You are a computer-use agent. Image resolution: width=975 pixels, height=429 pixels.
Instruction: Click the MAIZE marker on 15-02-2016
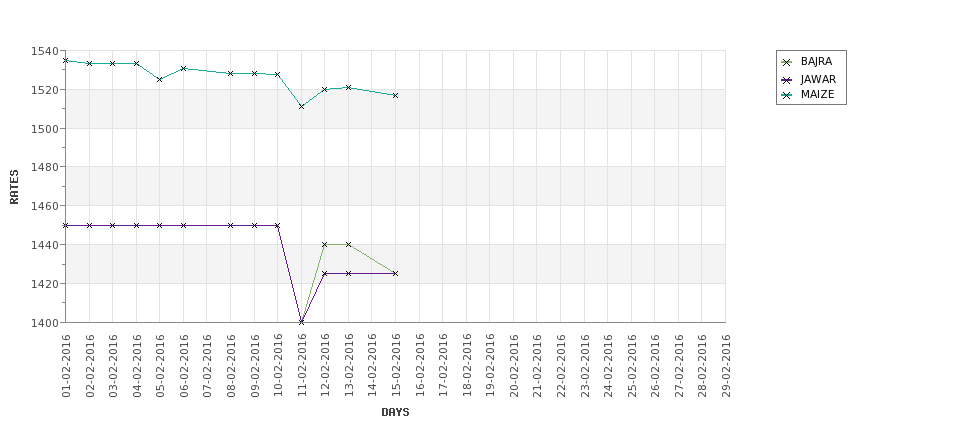pyautogui.click(x=395, y=95)
